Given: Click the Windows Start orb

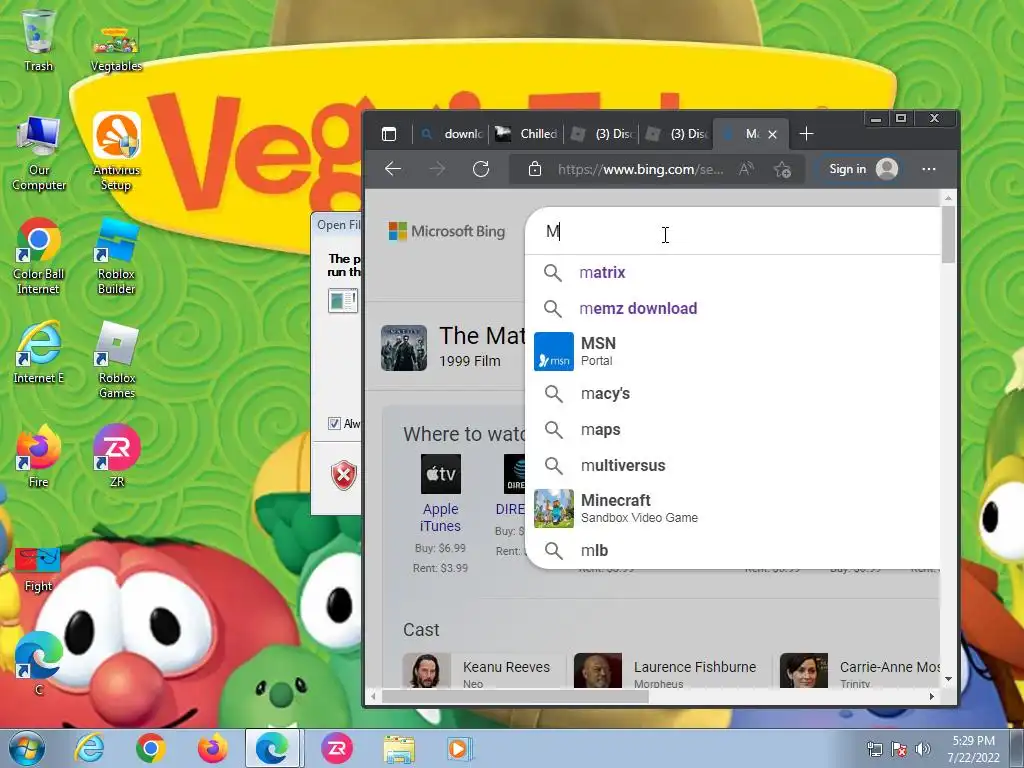Looking at the screenshot, I should [x=26, y=748].
